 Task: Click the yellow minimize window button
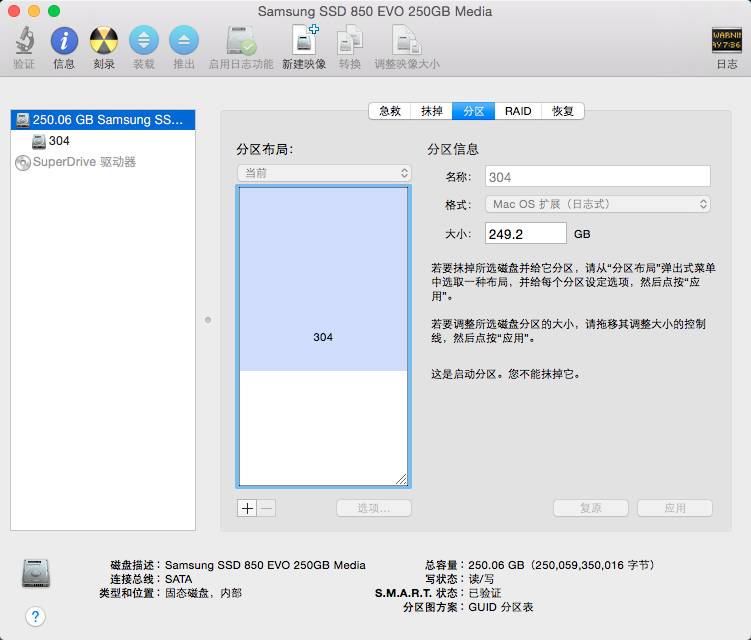[34, 11]
